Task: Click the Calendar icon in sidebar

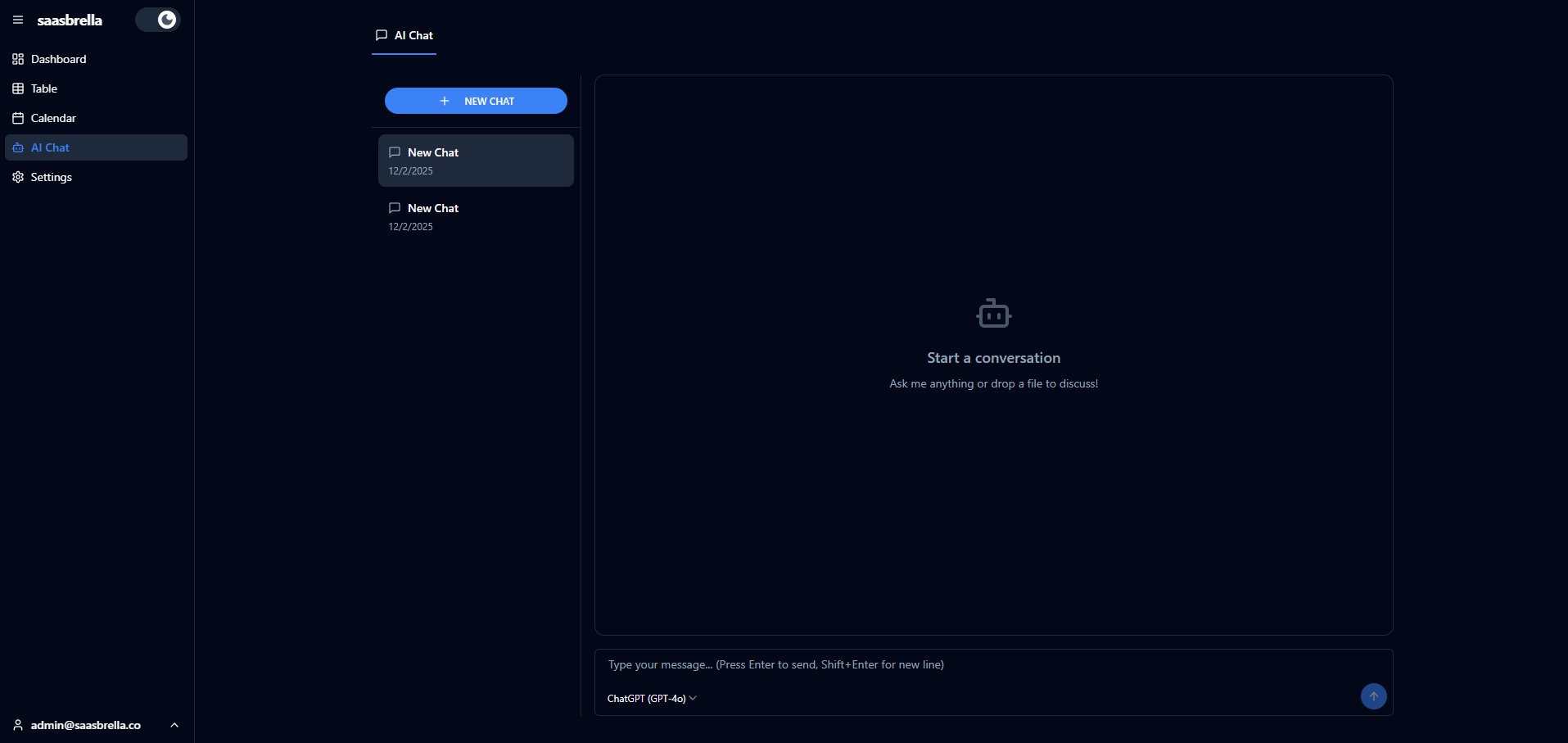Action: coord(18,118)
